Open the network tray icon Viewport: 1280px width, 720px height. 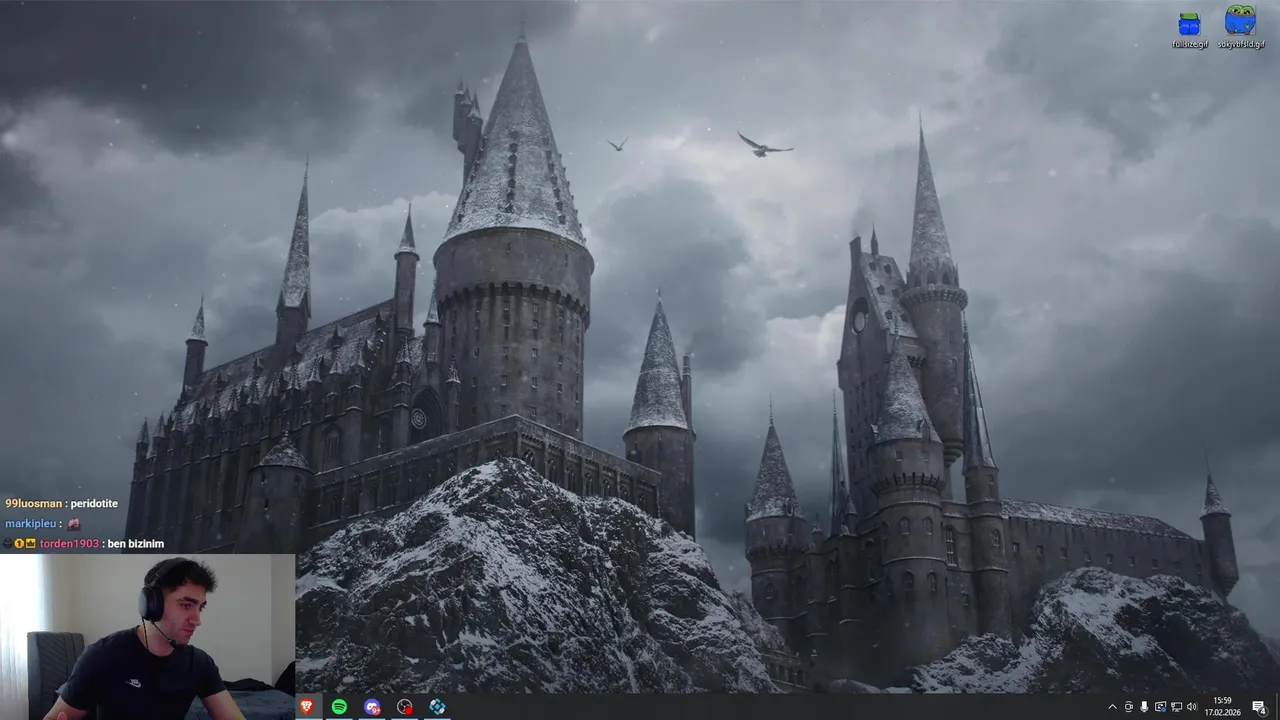point(1176,707)
